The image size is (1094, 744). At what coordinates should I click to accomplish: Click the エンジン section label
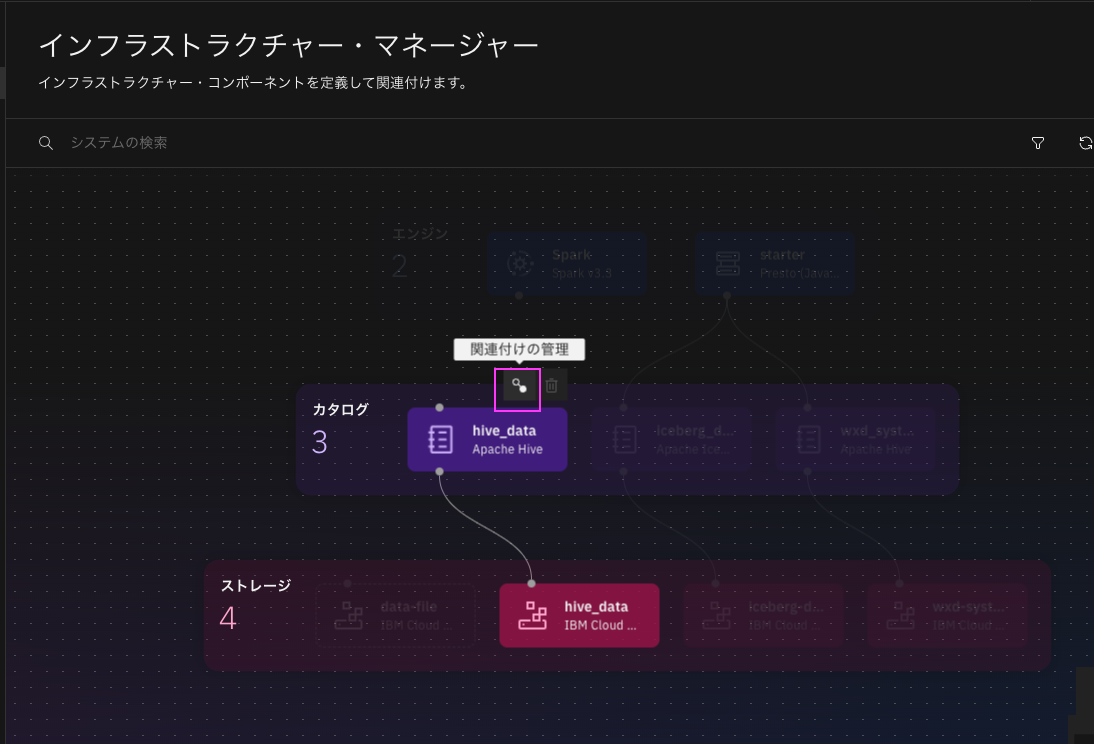pyautogui.click(x=420, y=234)
